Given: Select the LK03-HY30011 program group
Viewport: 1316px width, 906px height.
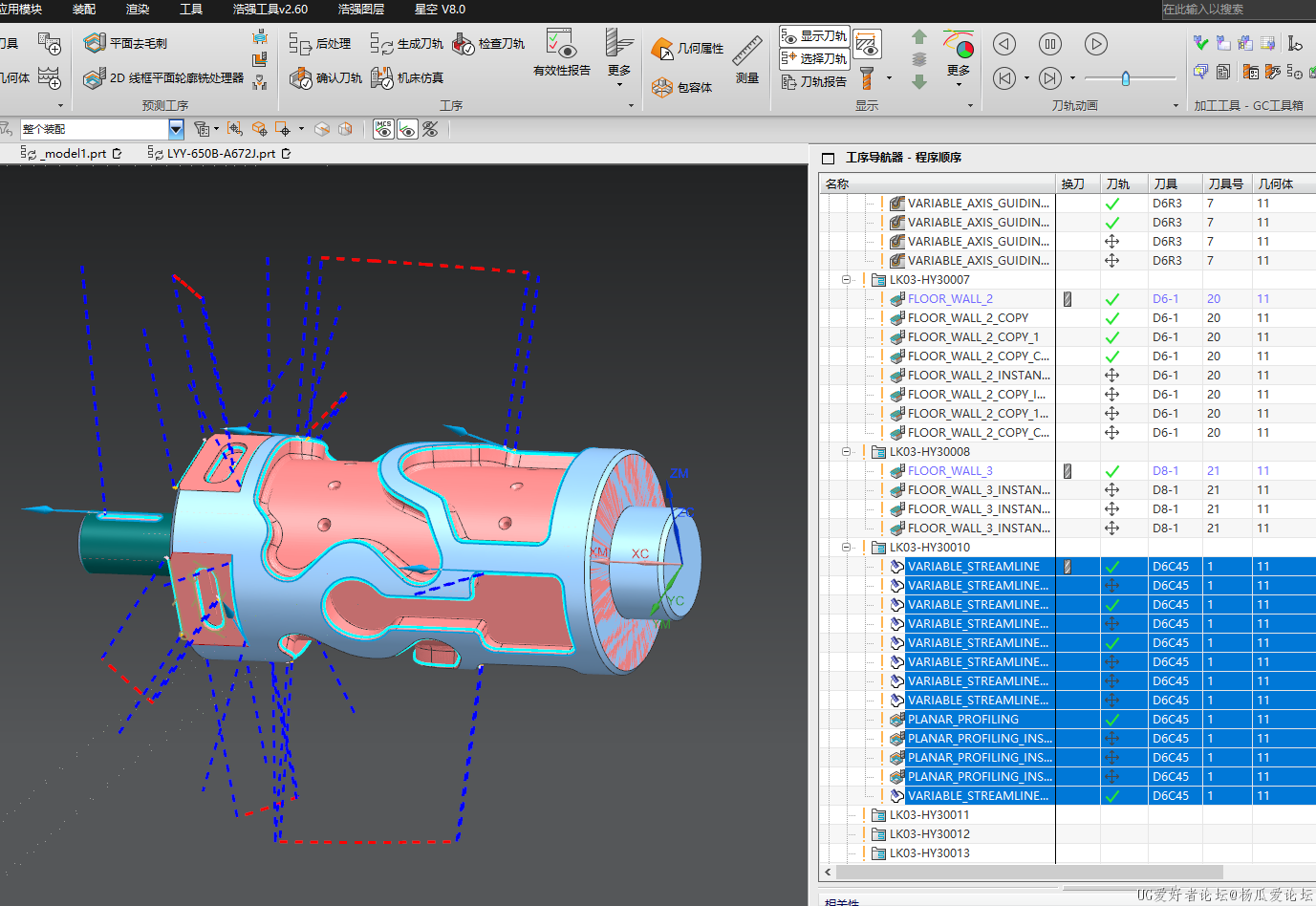Looking at the screenshot, I should 929,815.
